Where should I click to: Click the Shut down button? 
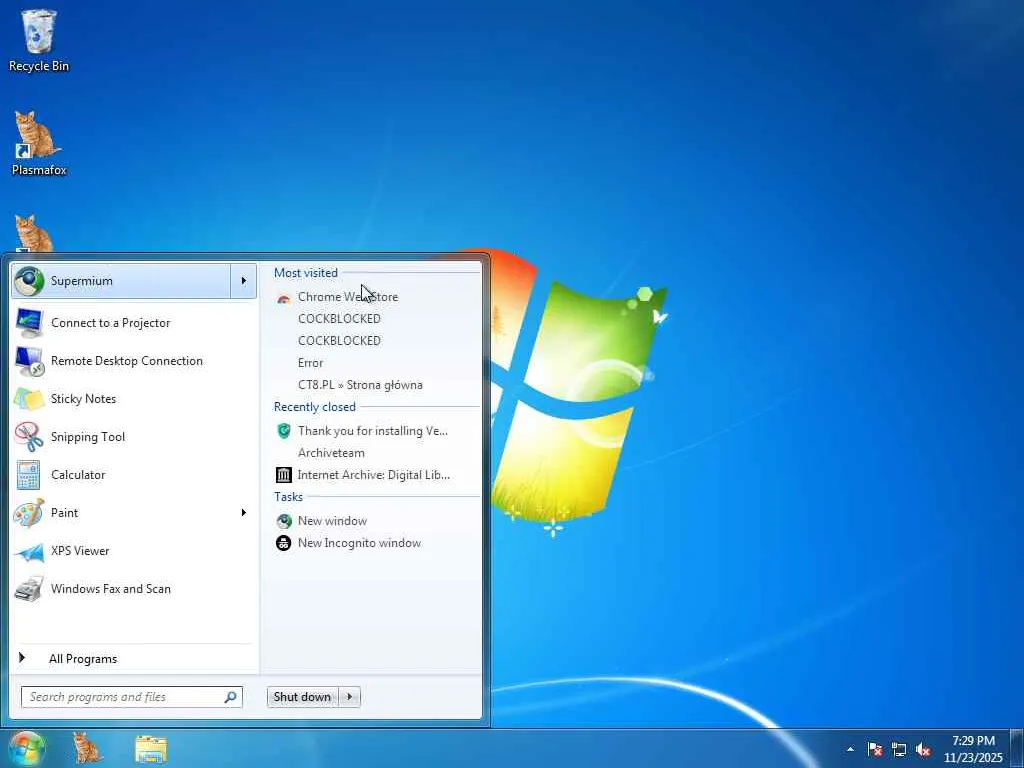pos(302,697)
